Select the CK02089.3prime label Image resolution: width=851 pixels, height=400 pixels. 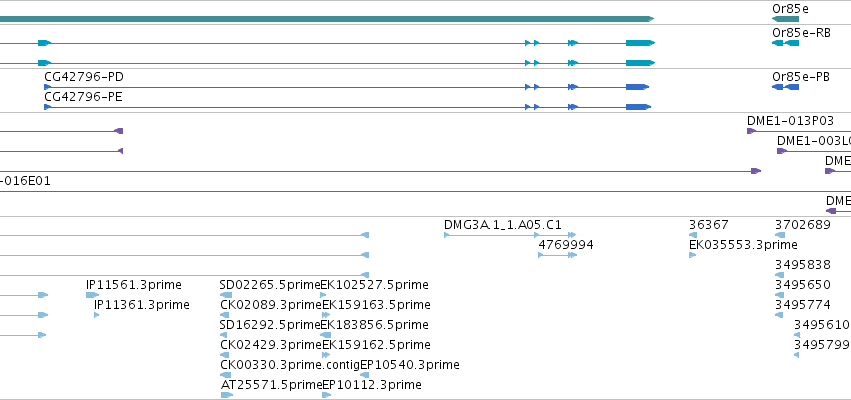coord(271,304)
